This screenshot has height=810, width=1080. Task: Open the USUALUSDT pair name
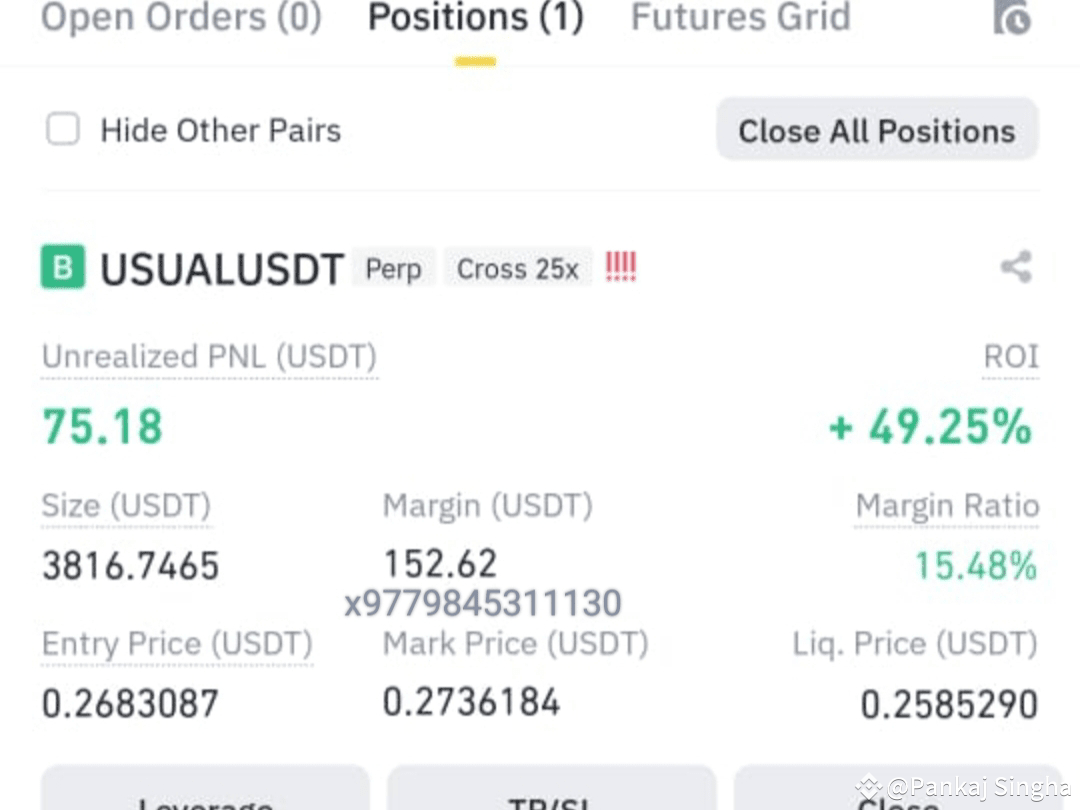222,269
